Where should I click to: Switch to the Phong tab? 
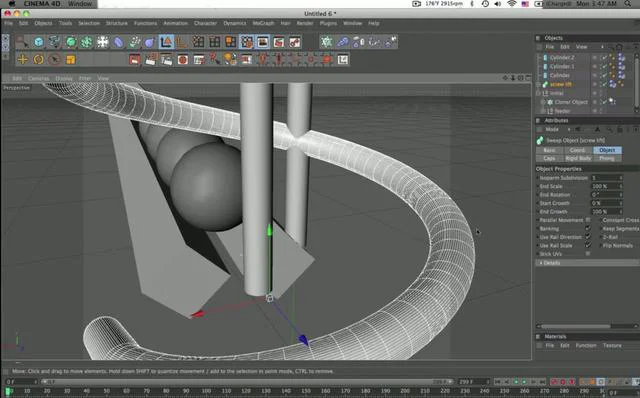click(x=607, y=158)
